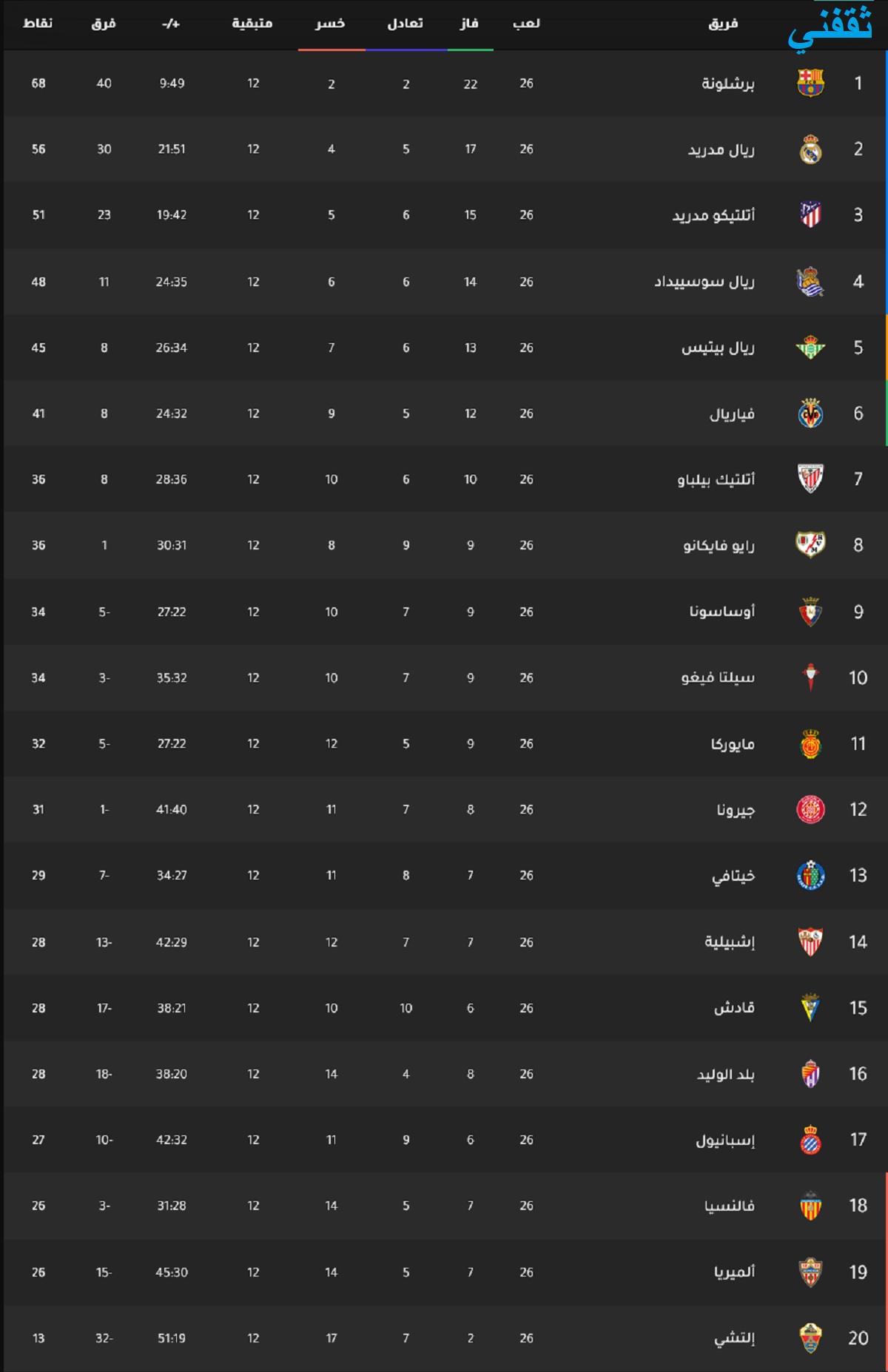Image resolution: width=888 pixels, height=1372 pixels.
Task: Click the Real Madrid club crest
Action: [810, 149]
